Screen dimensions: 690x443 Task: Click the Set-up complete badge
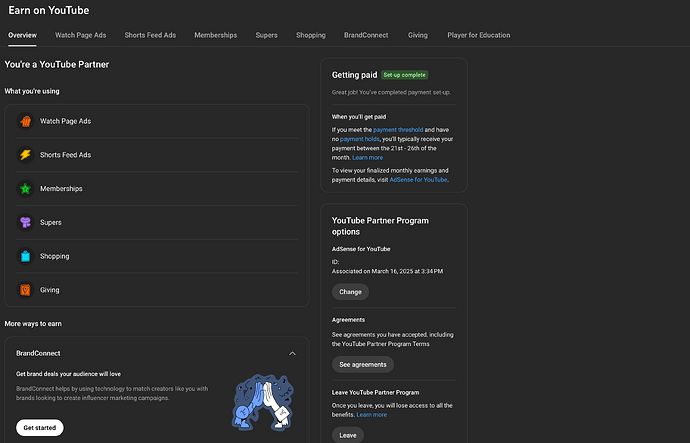[x=404, y=75]
